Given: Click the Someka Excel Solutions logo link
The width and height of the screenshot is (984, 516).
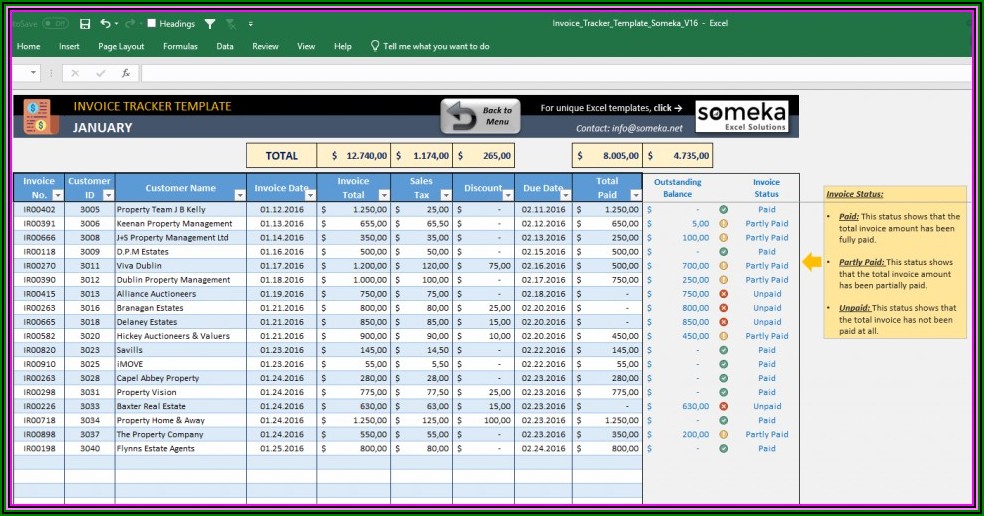Looking at the screenshot, I should (x=741, y=116).
